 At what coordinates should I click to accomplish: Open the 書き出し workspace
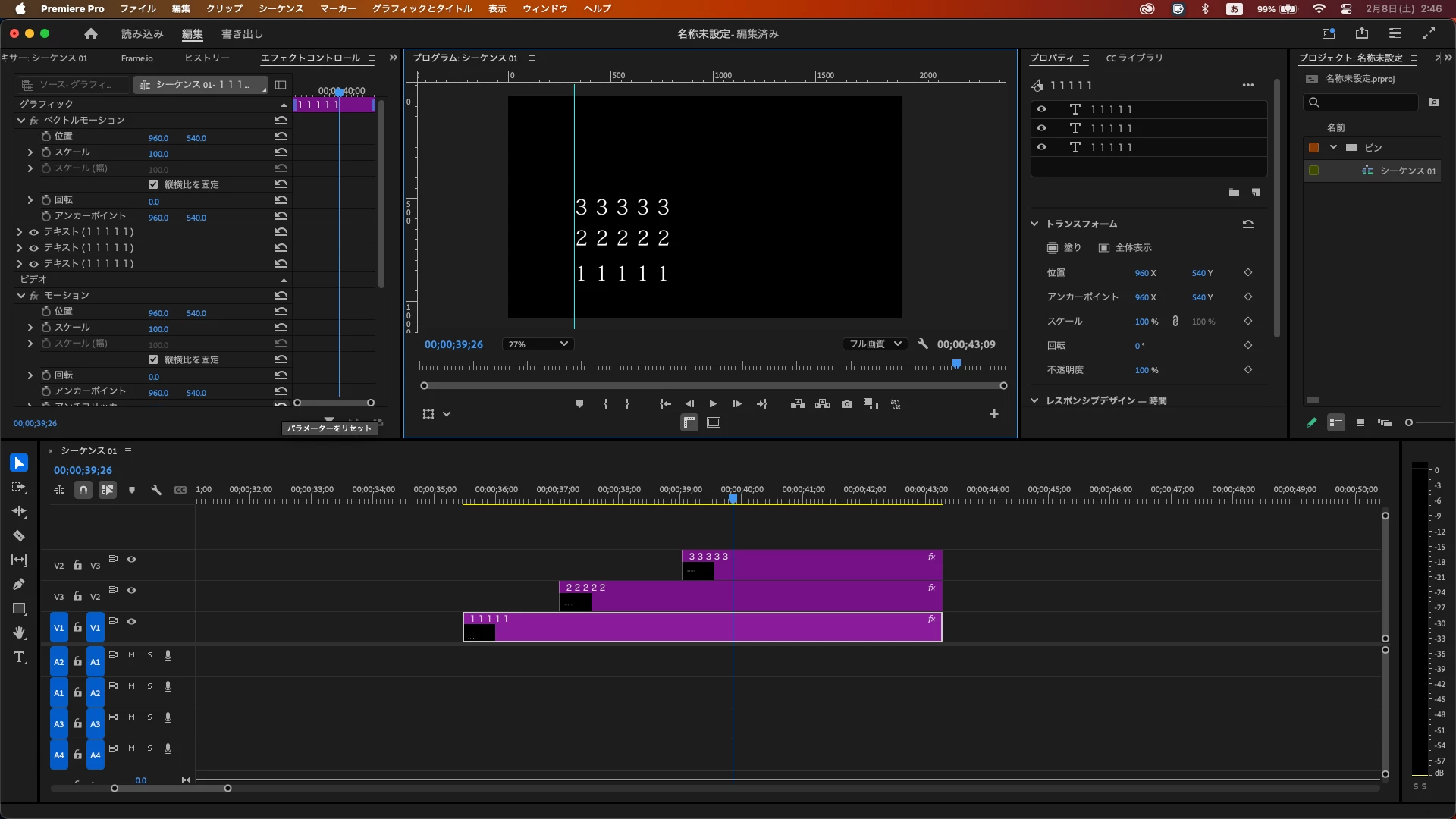[x=242, y=34]
